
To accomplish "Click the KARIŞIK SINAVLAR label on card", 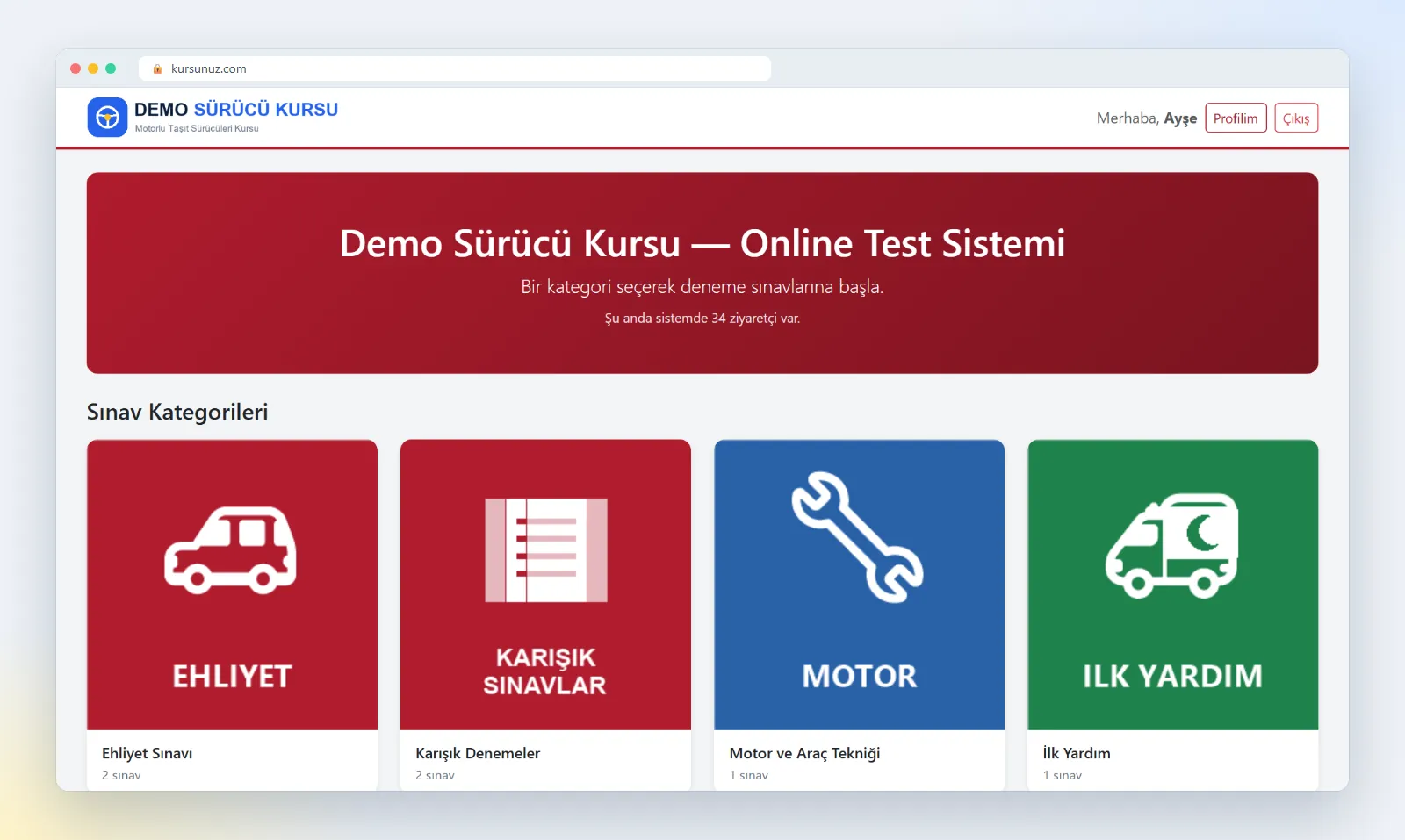I will [545, 671].
